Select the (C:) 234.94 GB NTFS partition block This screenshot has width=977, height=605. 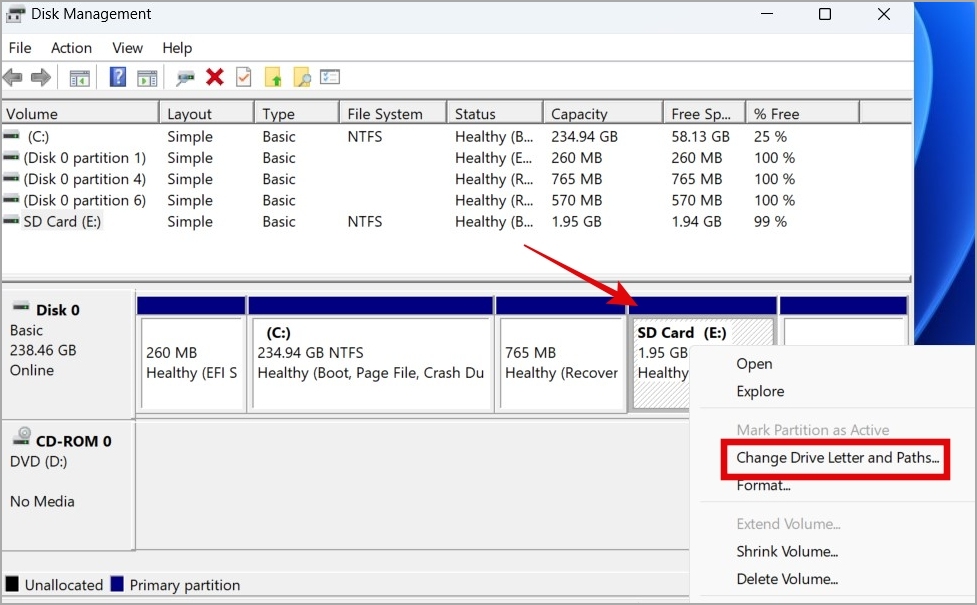pos(371,355)
